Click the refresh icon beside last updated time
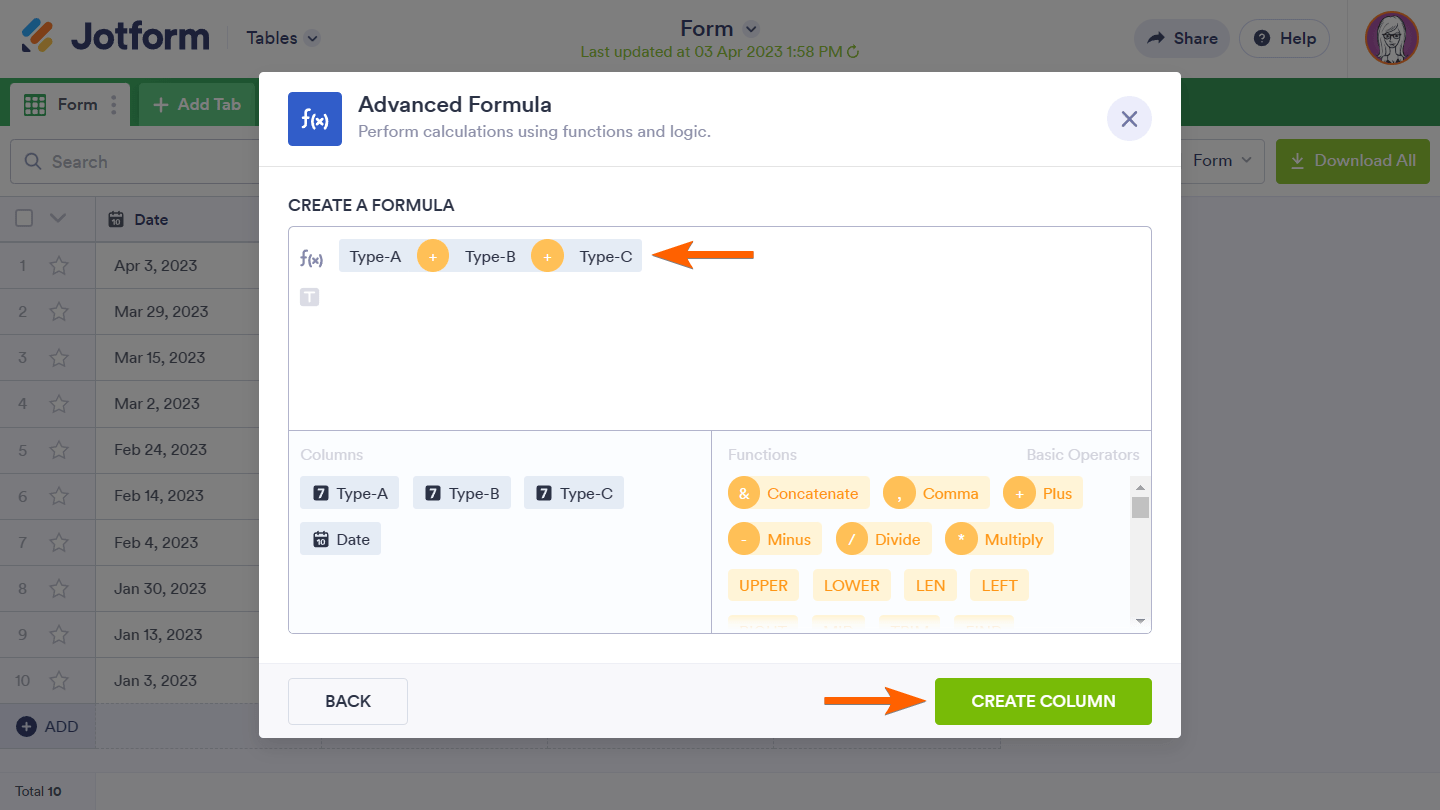Viewport: 1440px width, 810px height. [853, 52]
